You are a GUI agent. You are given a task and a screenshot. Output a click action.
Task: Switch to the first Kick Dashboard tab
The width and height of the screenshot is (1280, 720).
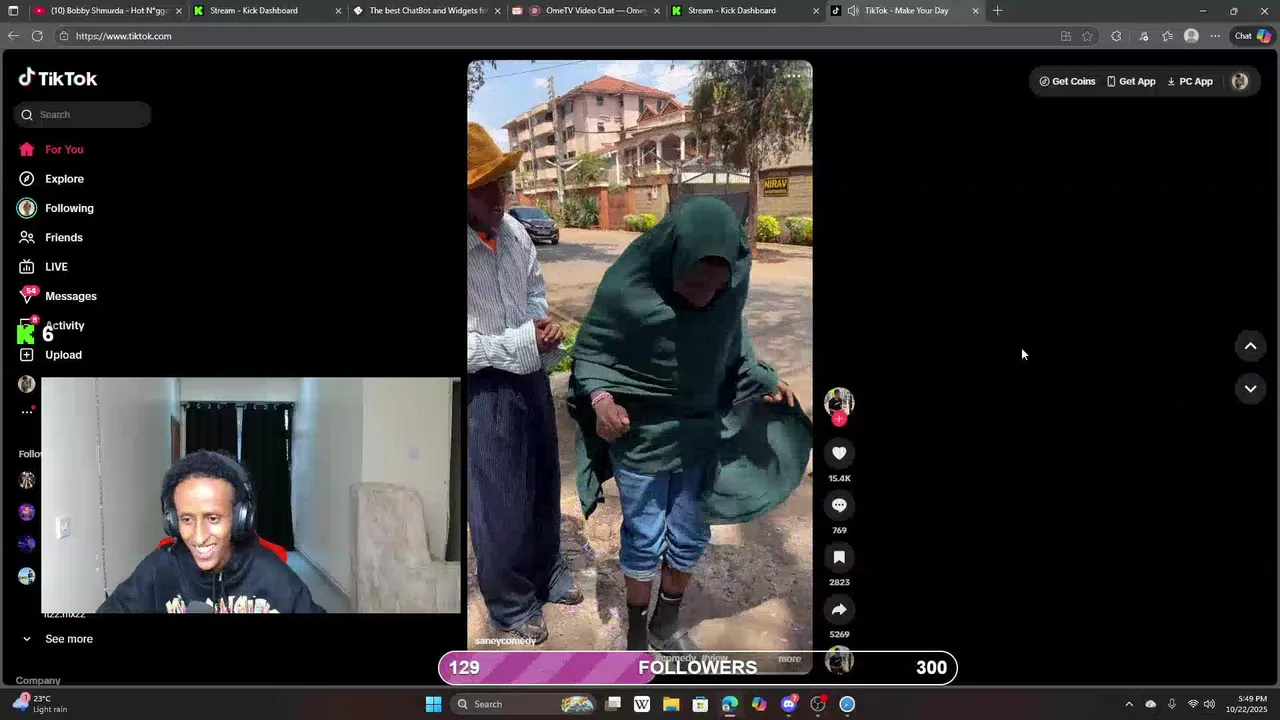[x=267, y=11]
